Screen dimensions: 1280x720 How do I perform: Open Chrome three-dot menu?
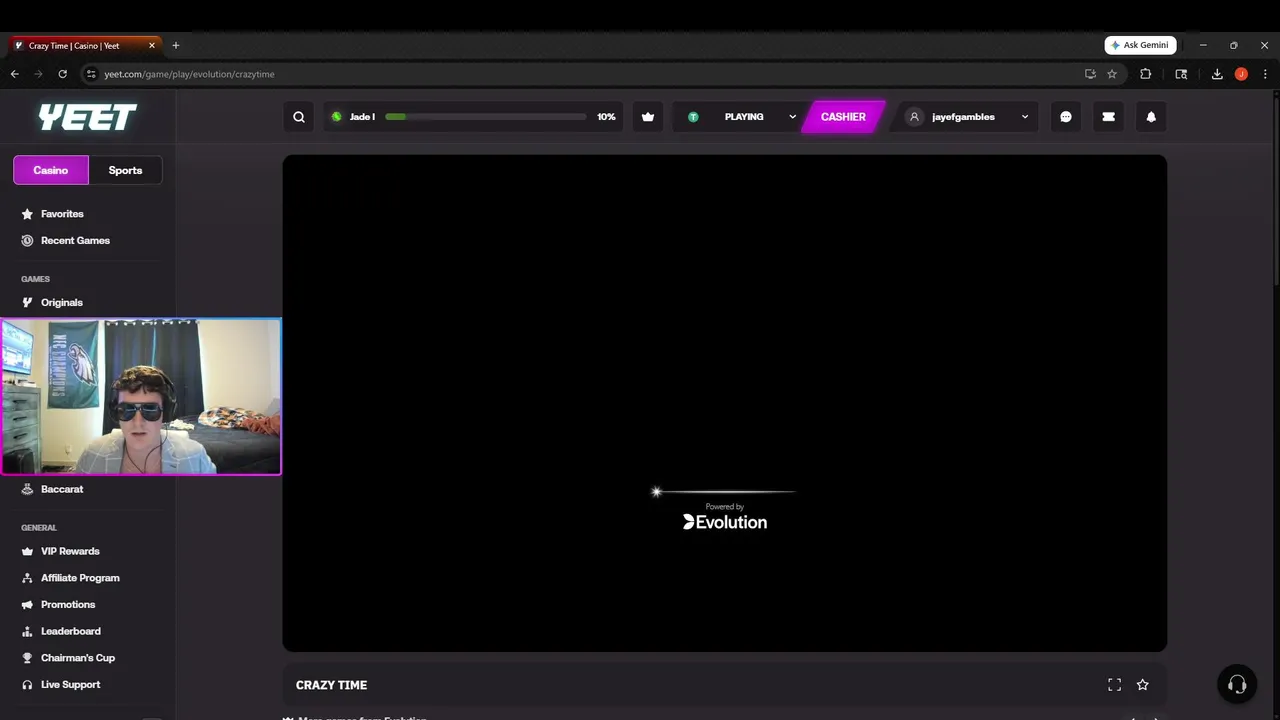1265,74
